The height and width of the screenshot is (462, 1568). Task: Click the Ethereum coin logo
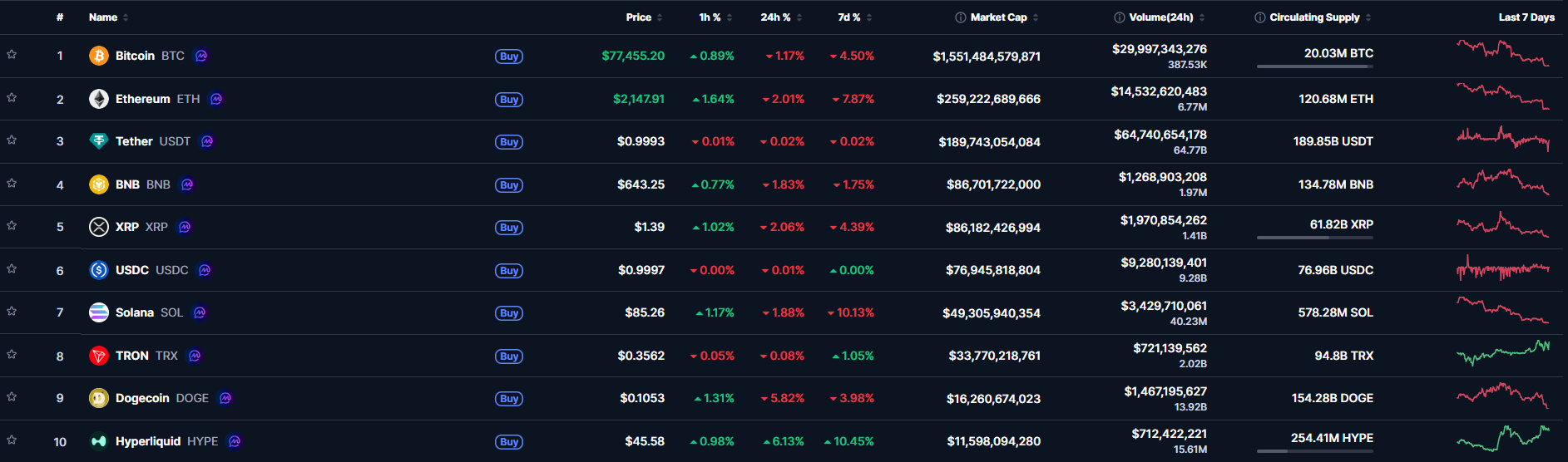click(x=99, y=99)
